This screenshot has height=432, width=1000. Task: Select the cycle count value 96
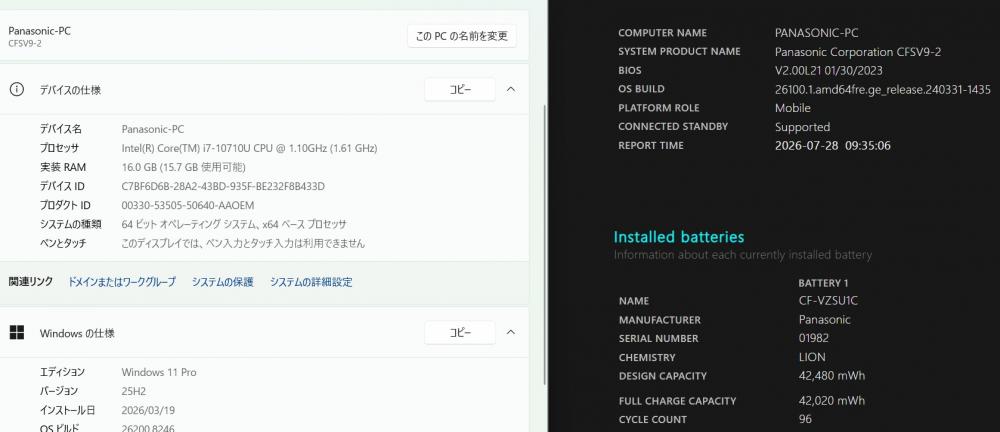(805, 419)
